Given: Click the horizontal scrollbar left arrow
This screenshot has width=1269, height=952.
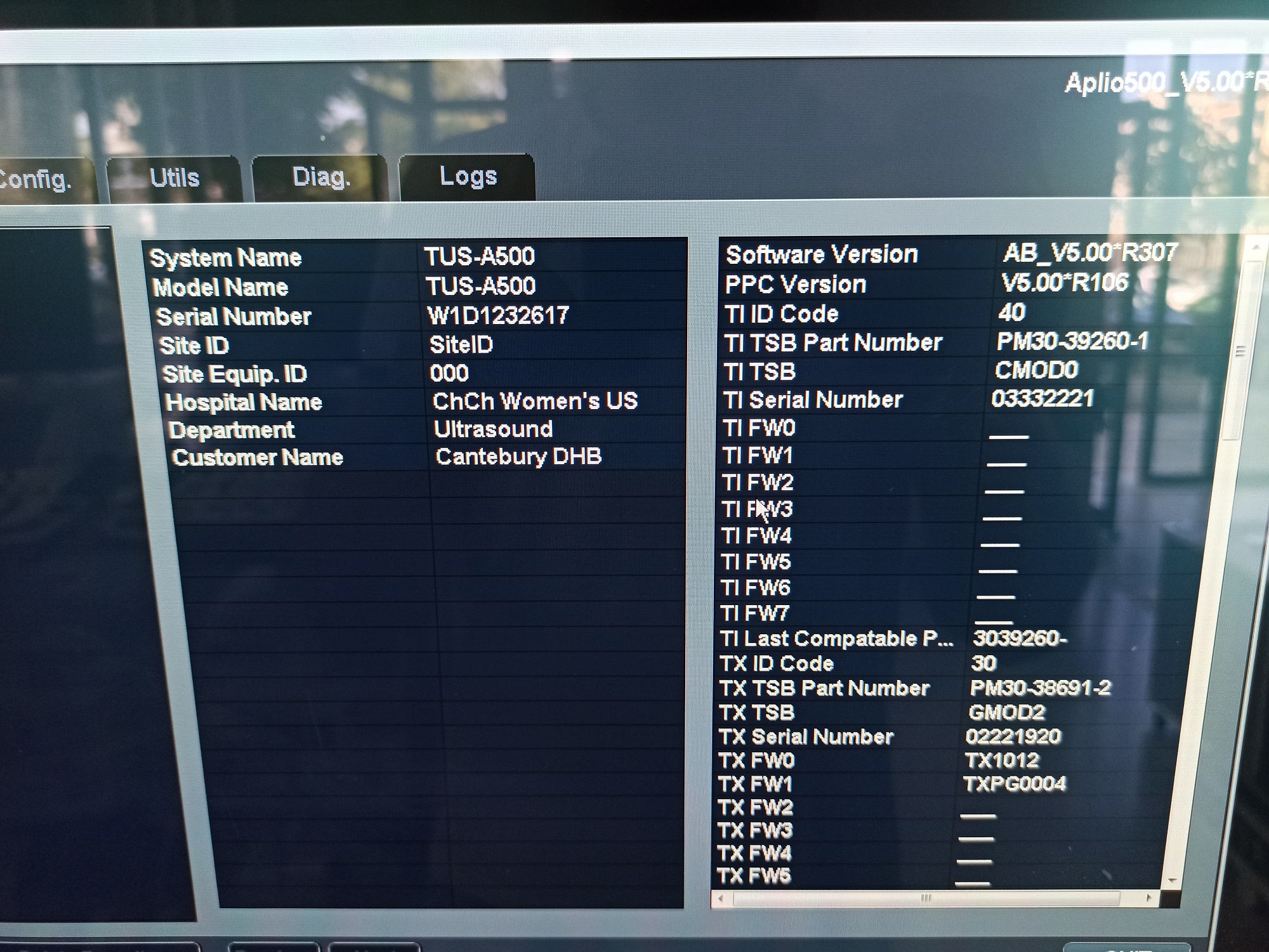Looking at the screenshot, I should click(721, 898).
